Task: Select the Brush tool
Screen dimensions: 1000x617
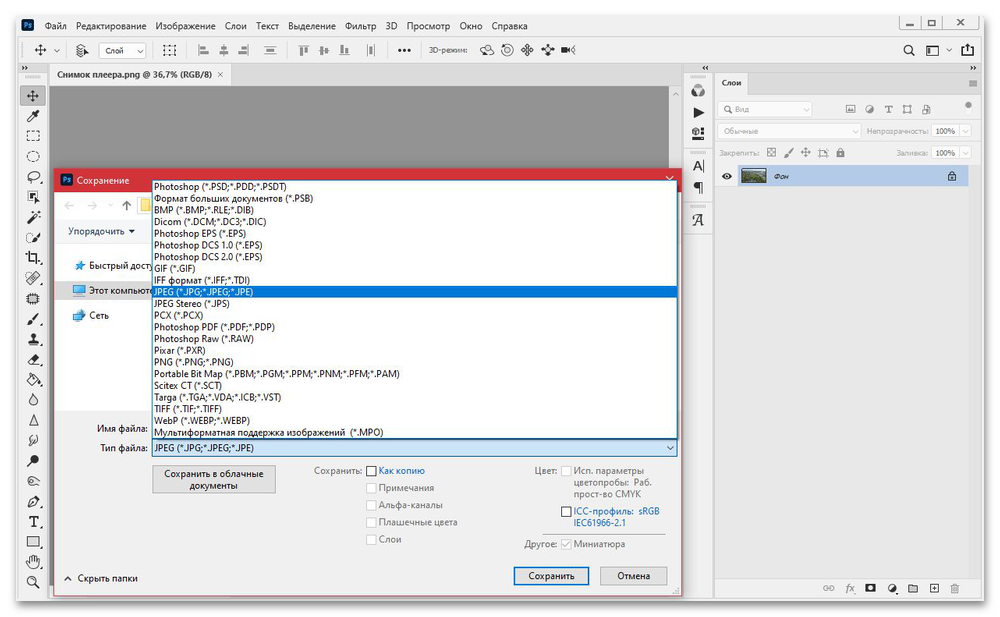Action: click(x=33, y=319)
